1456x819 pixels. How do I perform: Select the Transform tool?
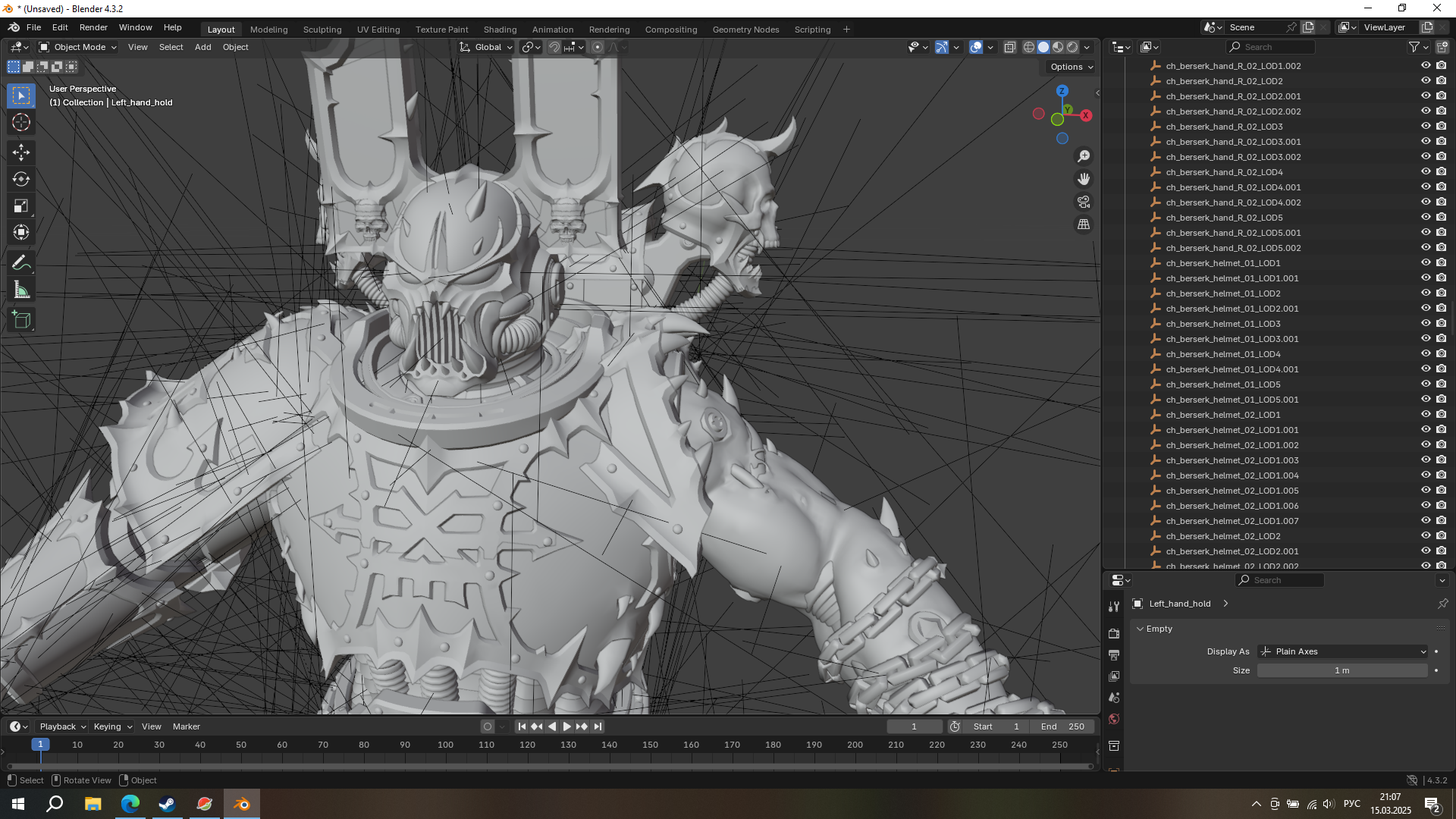[21, 232]
